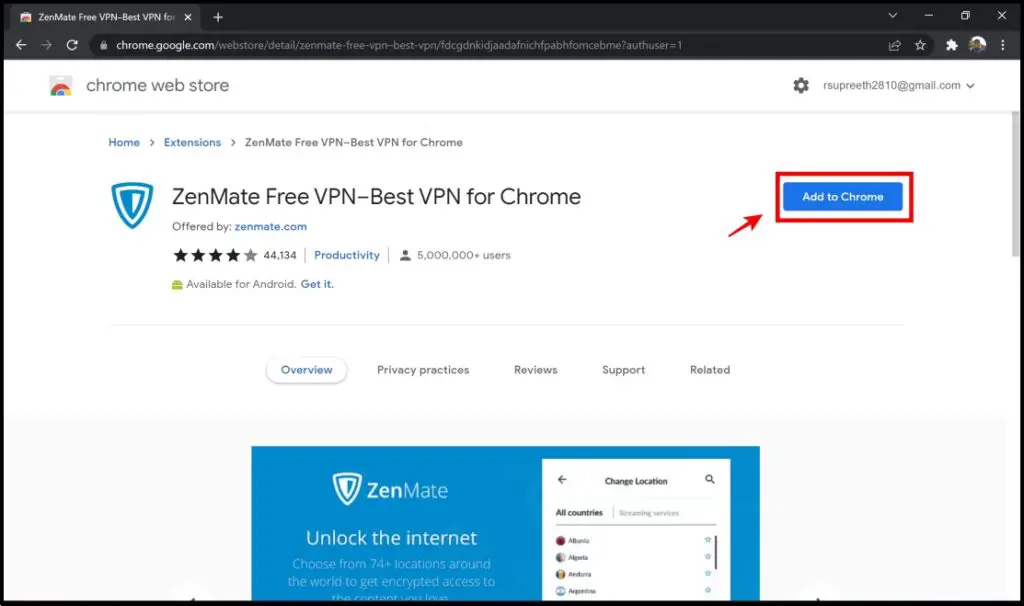The image size is (1024, 606).
Task: Click the ZenMate shield extension icon
Action: pos(132,205)
